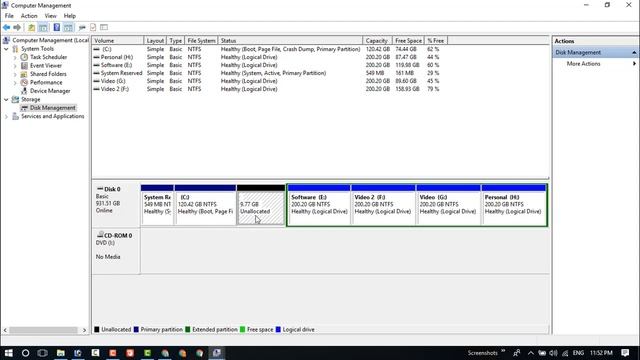Expand the More Actions submenu arrow
640x360 pixels.
[634, 64]
